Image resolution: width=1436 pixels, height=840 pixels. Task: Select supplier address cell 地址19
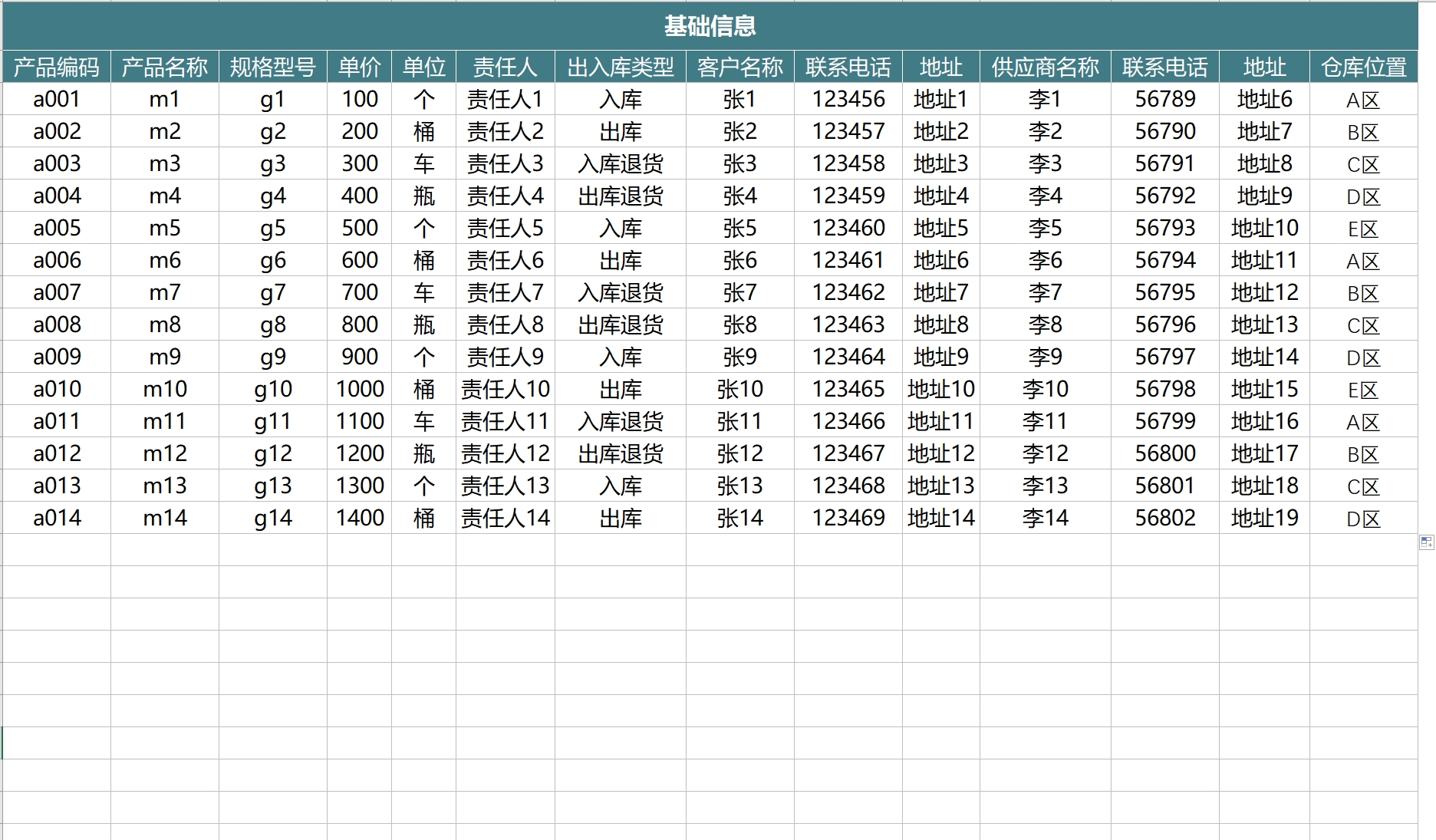tap(1265, 518)
